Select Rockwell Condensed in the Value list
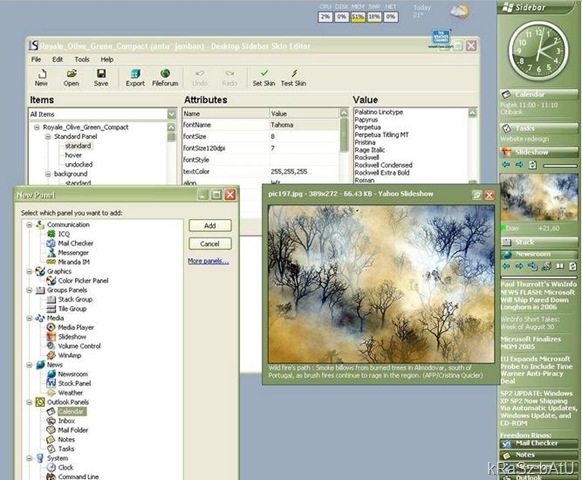Image resolution: width=582 pixels, height=480 pixels. click(383, 165)
